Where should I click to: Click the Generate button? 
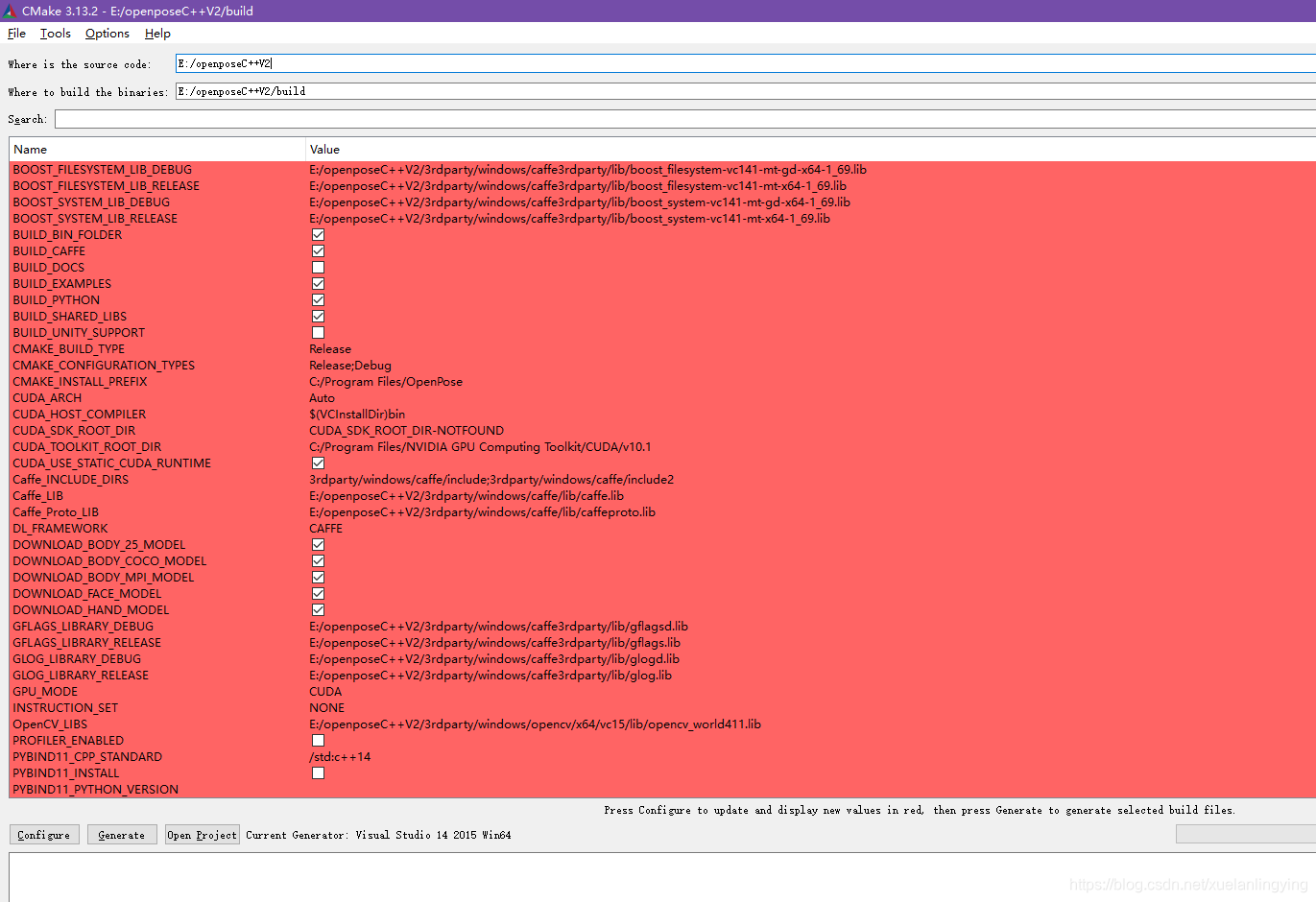(122, 835)
